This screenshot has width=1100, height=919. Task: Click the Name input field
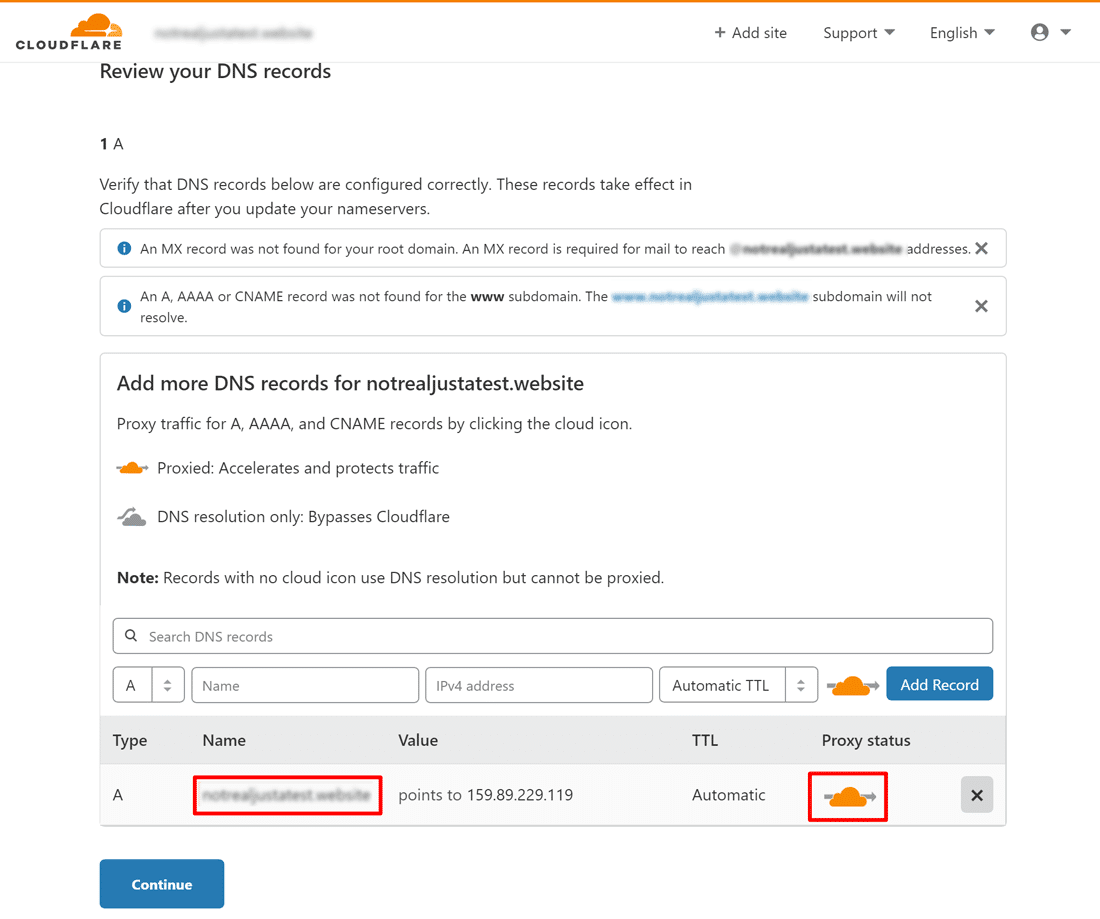(x=305, y=685)
